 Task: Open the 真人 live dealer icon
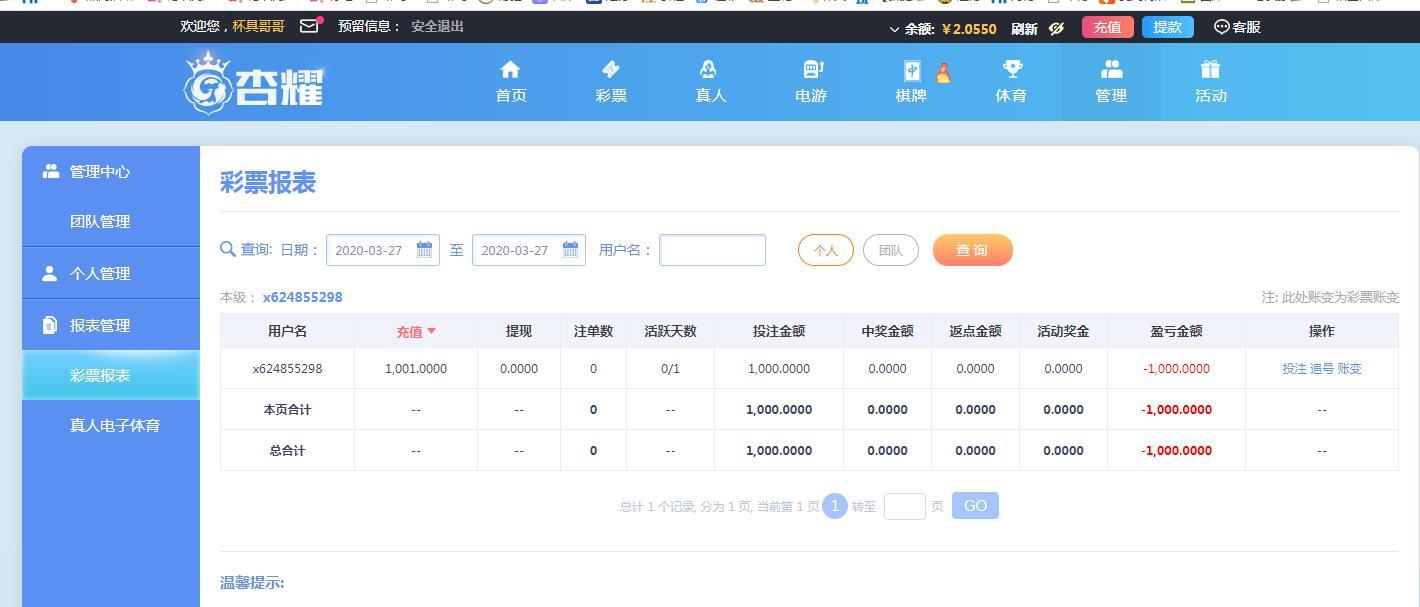pyautogui.click(x=708, y=69)
